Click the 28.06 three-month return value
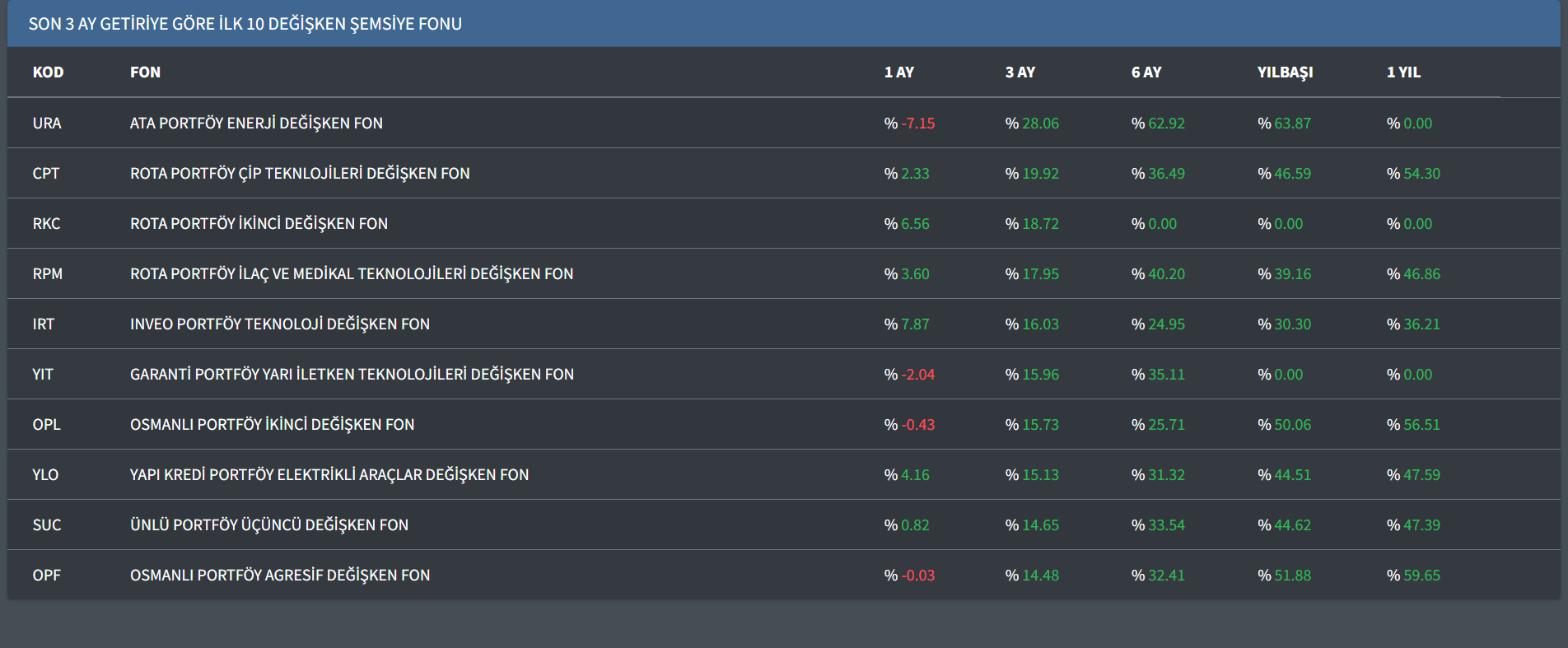The image size is (1568, 648). pyautogui.click(x=1040, y=124)
